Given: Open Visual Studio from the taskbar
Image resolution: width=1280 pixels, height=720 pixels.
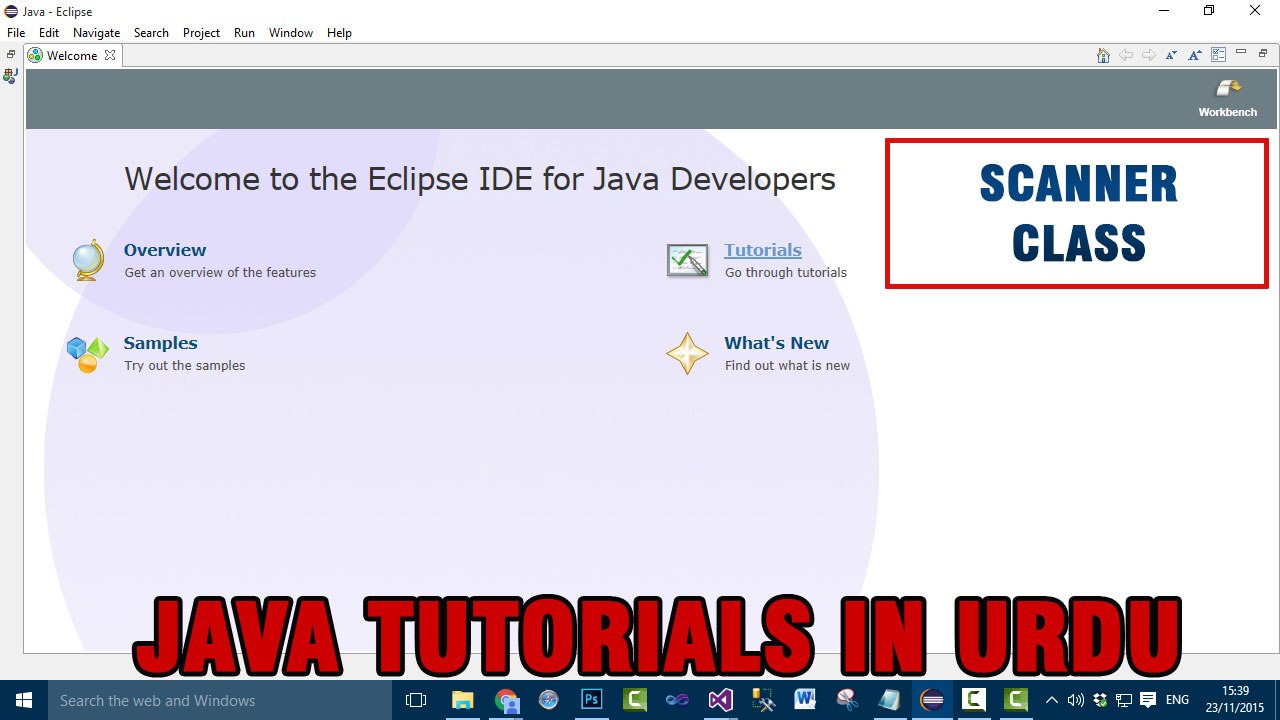Looking at the screenshot, I should point(720,700).
